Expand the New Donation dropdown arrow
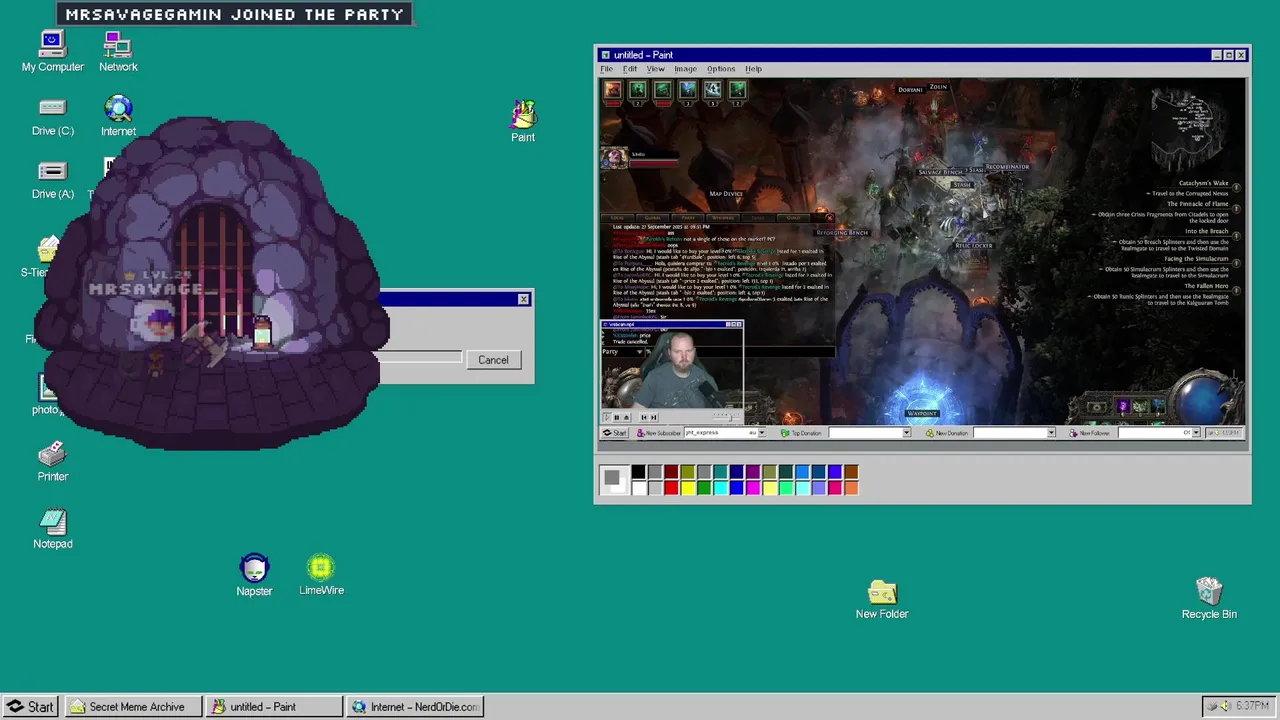This screenshot has height=720, width=1280. (1051, 433)
